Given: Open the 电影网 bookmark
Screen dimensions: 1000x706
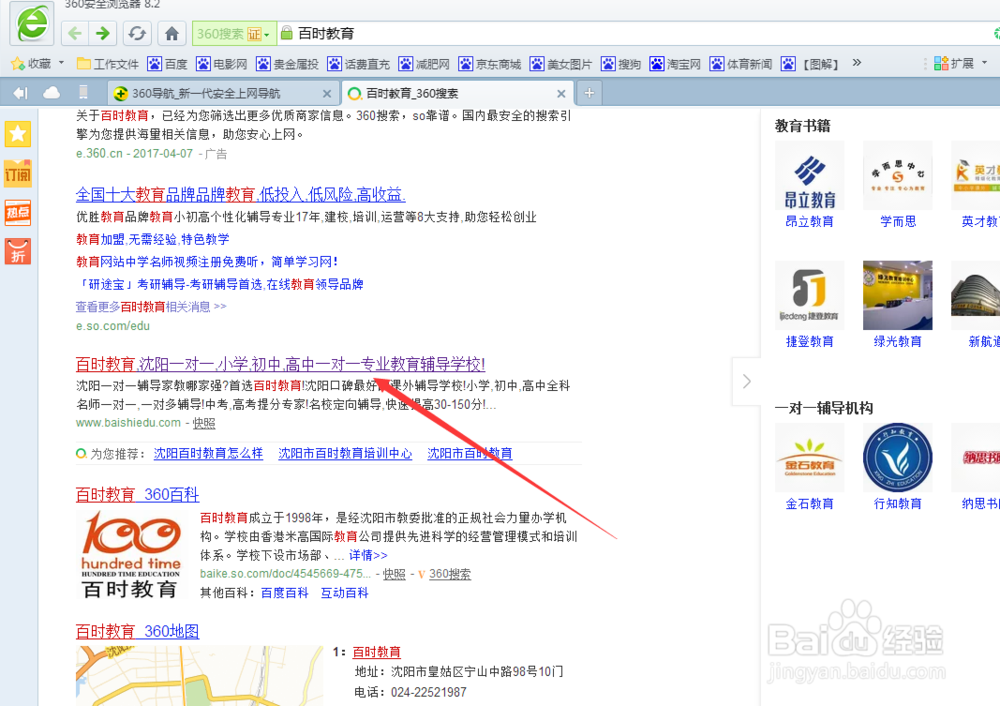Looking at the screenshot, I should tap(221, 64).
